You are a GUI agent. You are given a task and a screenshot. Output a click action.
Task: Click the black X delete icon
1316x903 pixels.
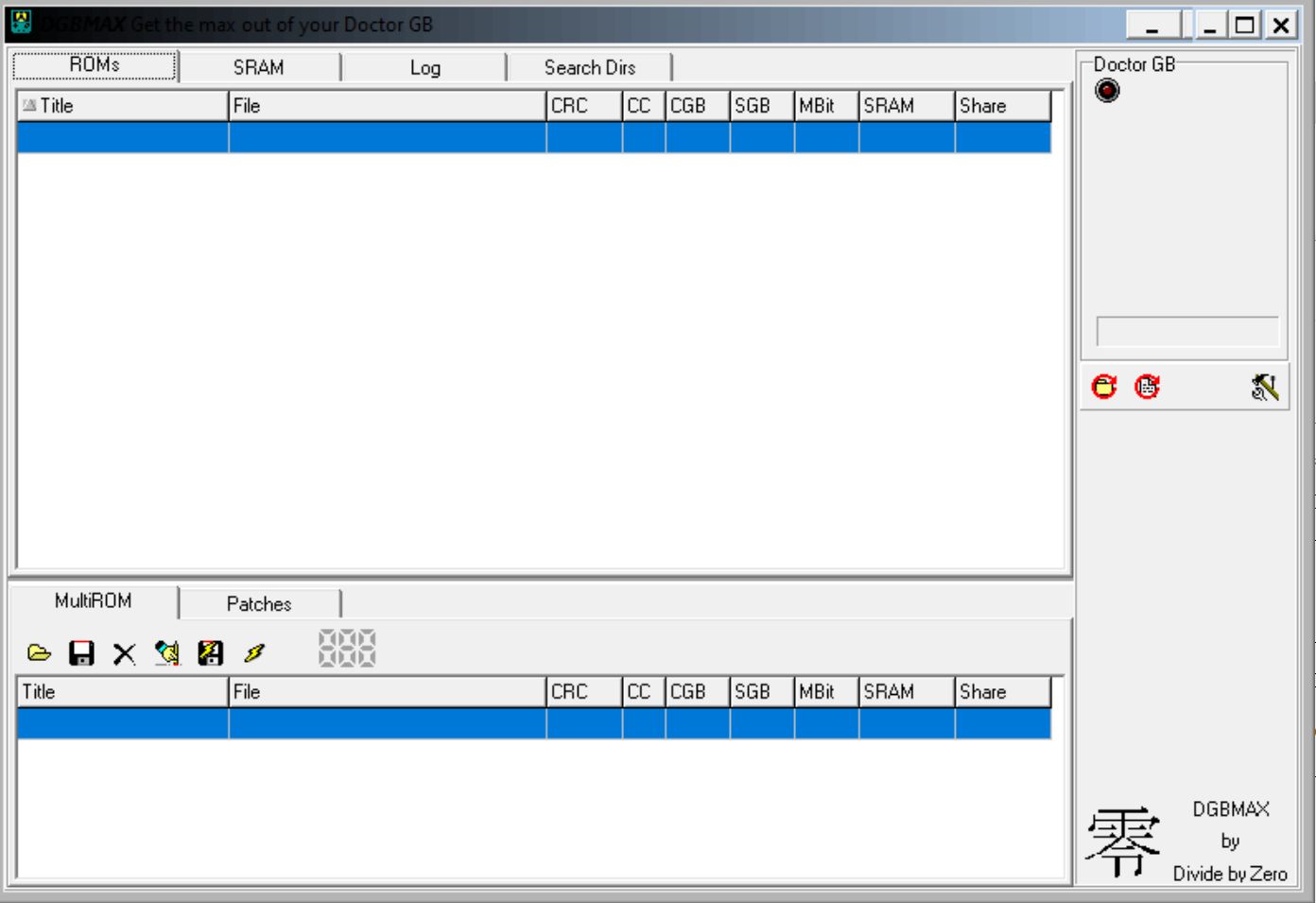click(124, 653)
